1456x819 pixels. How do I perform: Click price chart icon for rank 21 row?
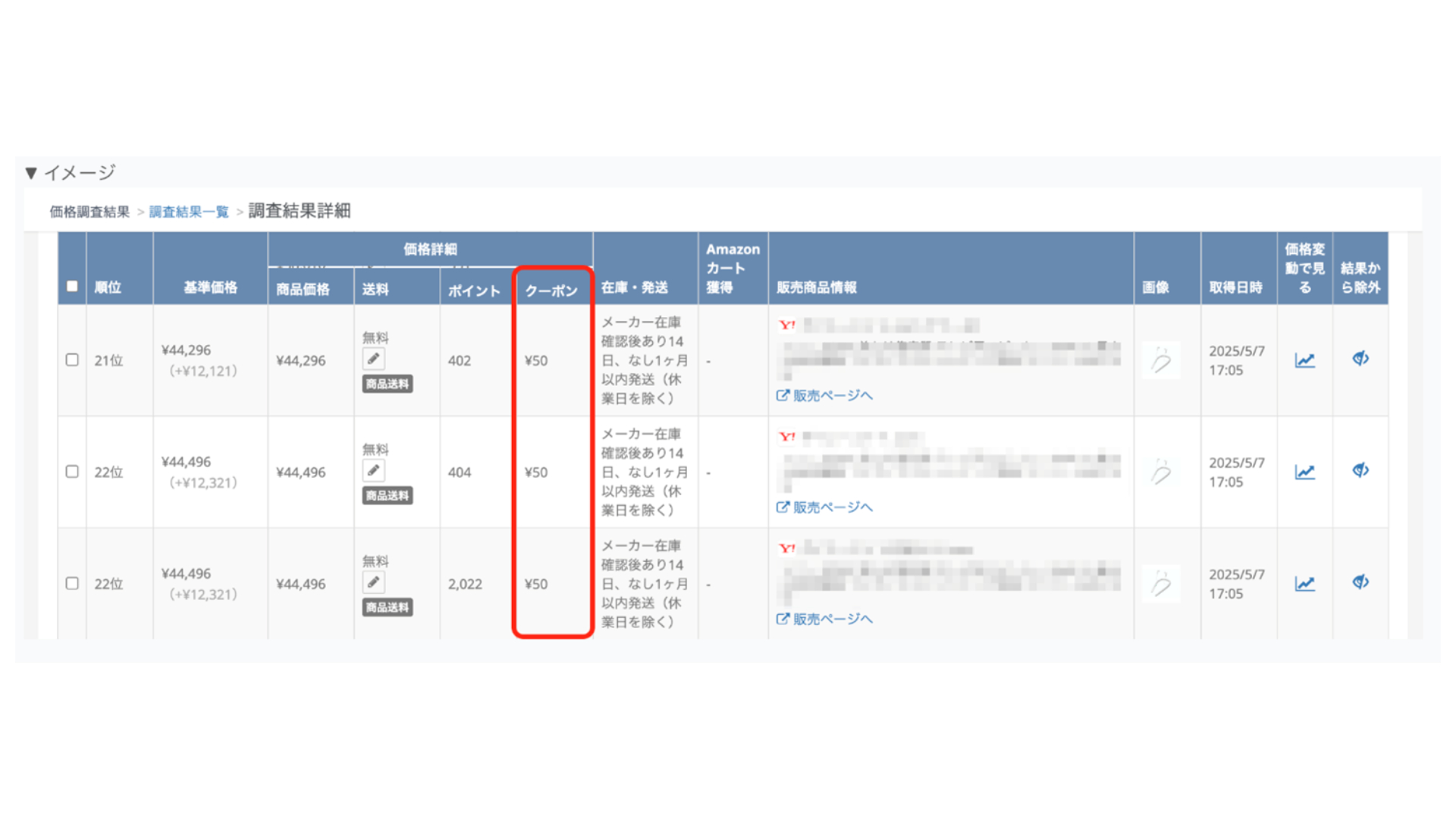pyautogui.click(x=1304, y=360)
